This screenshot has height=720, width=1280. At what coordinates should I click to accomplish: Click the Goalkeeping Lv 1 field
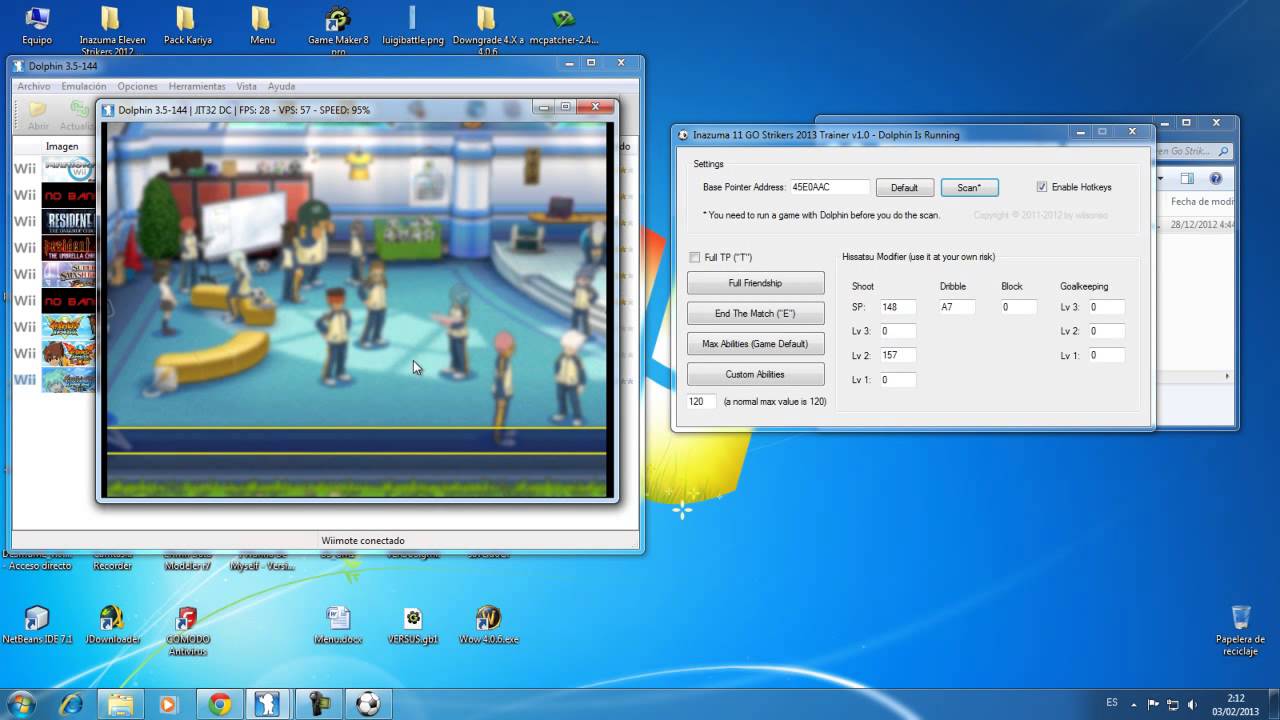point(1106,355)
